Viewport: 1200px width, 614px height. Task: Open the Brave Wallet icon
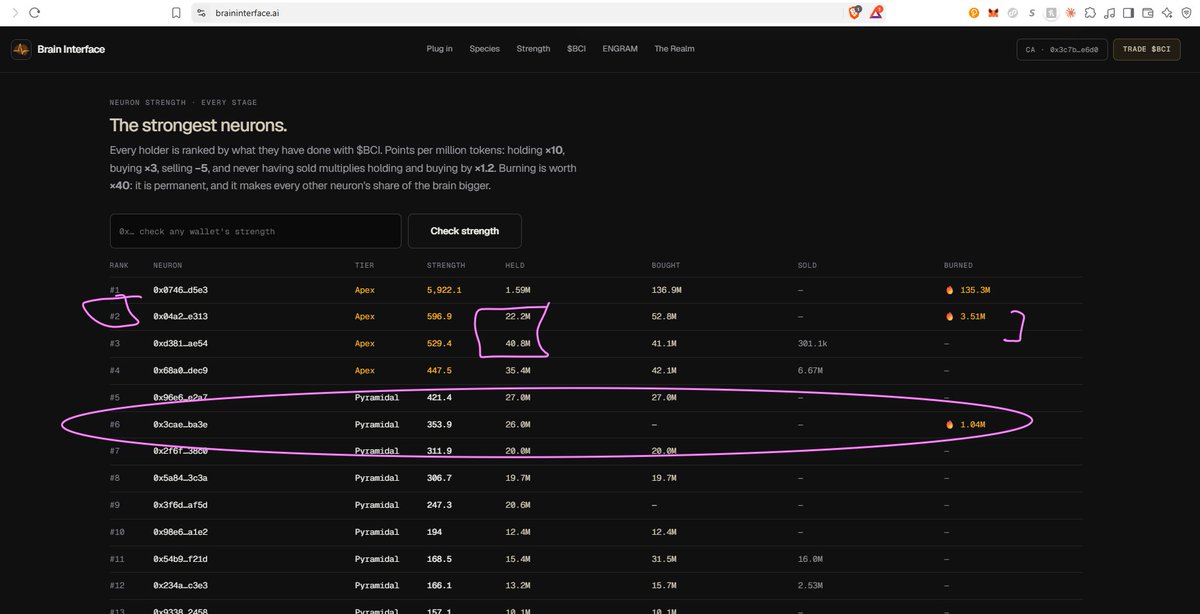pyautogui.click(x=1147, y=13)
